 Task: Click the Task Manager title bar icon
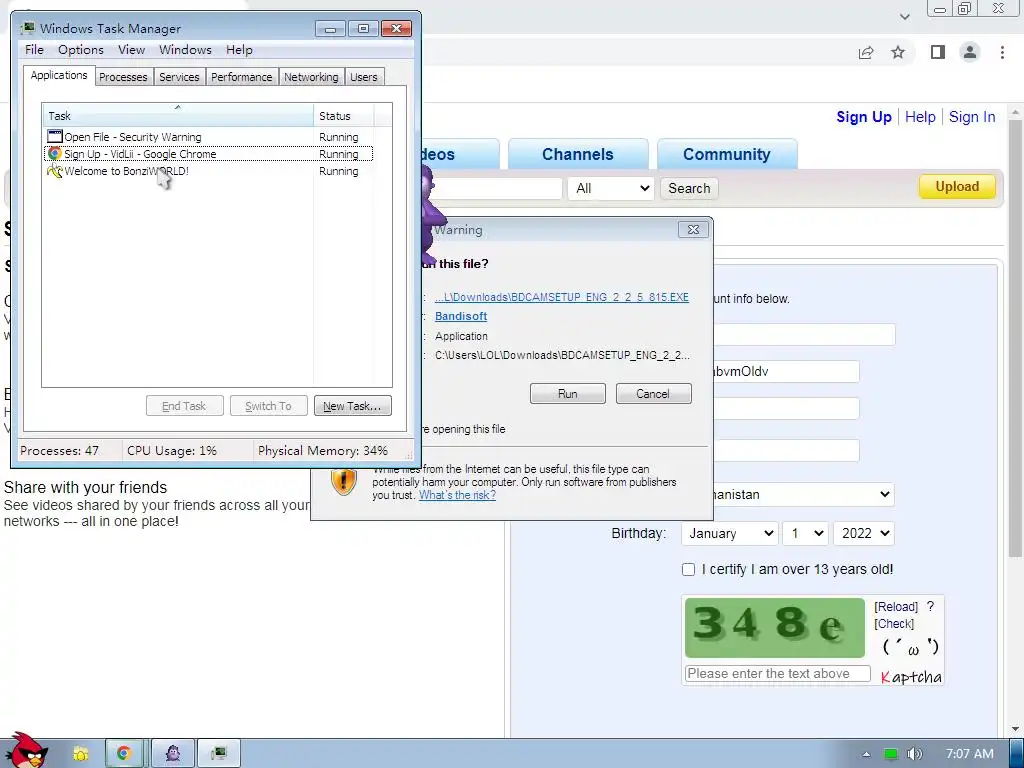tap(27, 28)
